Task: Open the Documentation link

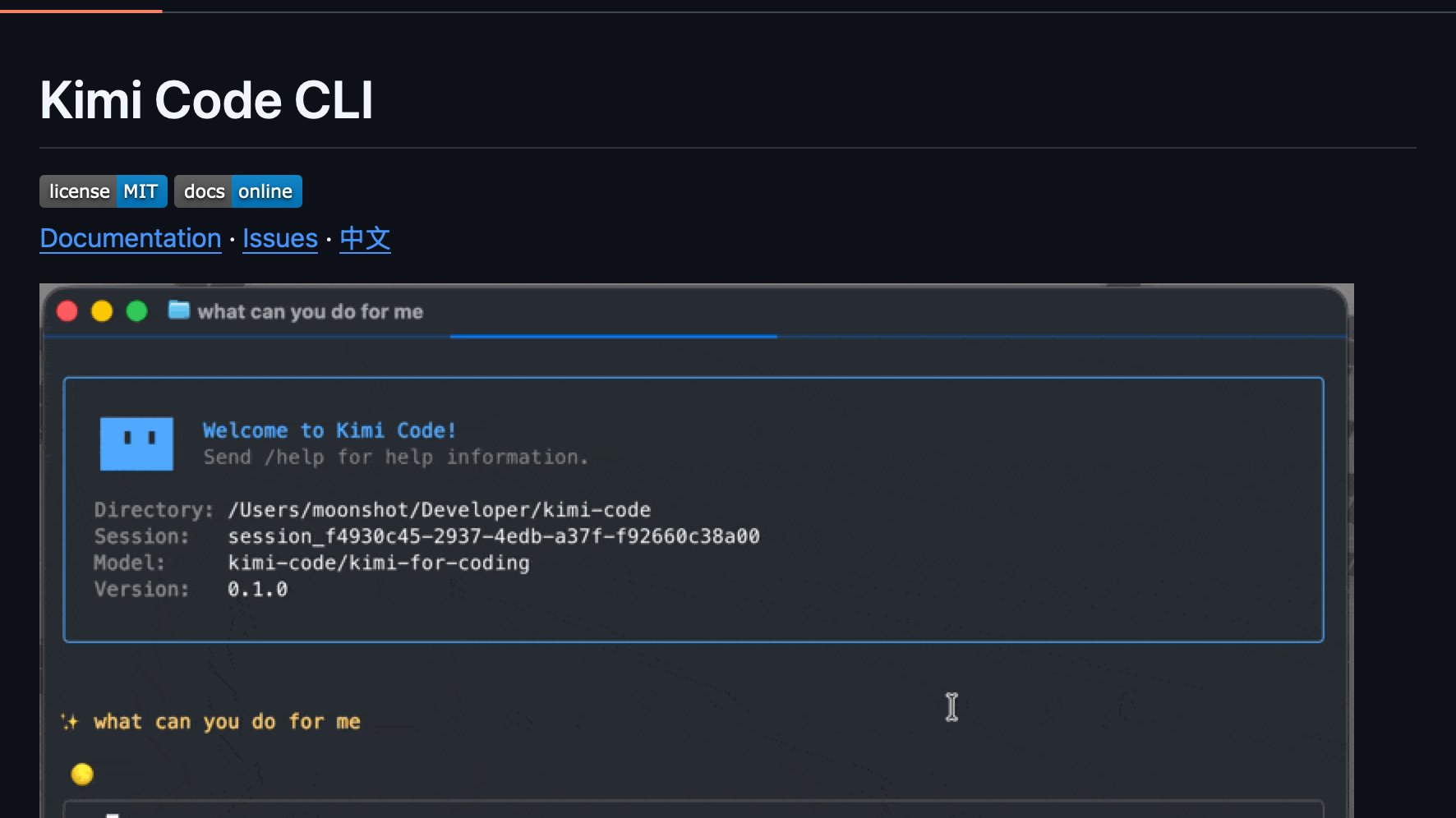Action: [x=131, y=238]
